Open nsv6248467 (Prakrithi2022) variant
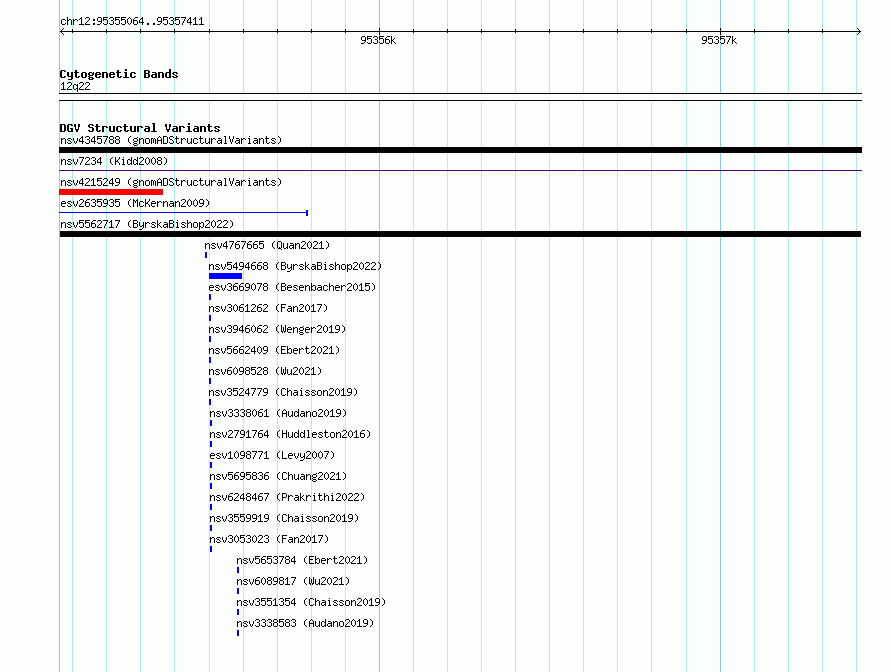 [x=287, y=497]
